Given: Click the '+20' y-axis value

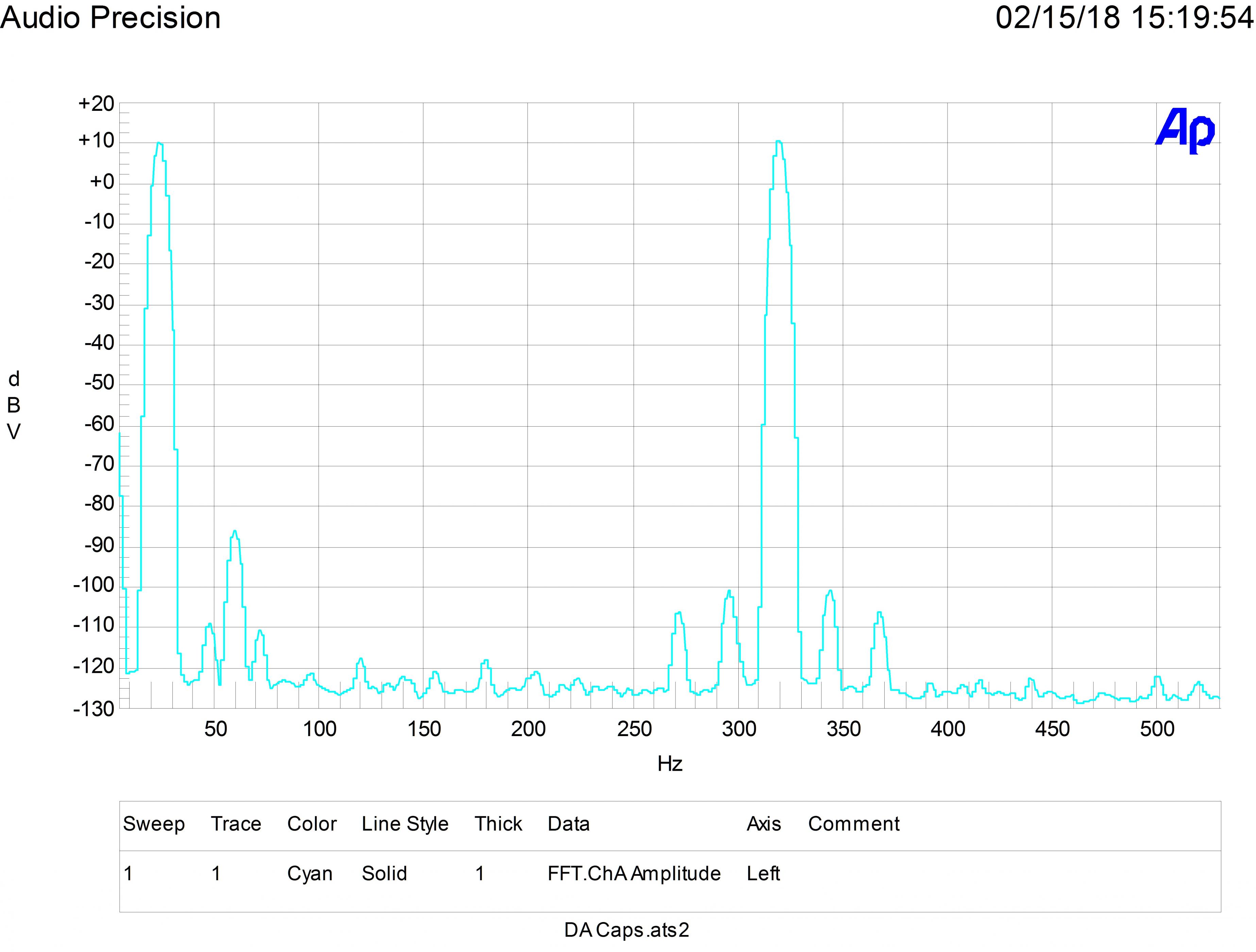Looking at the screenshot, I should tap(97, 103).
